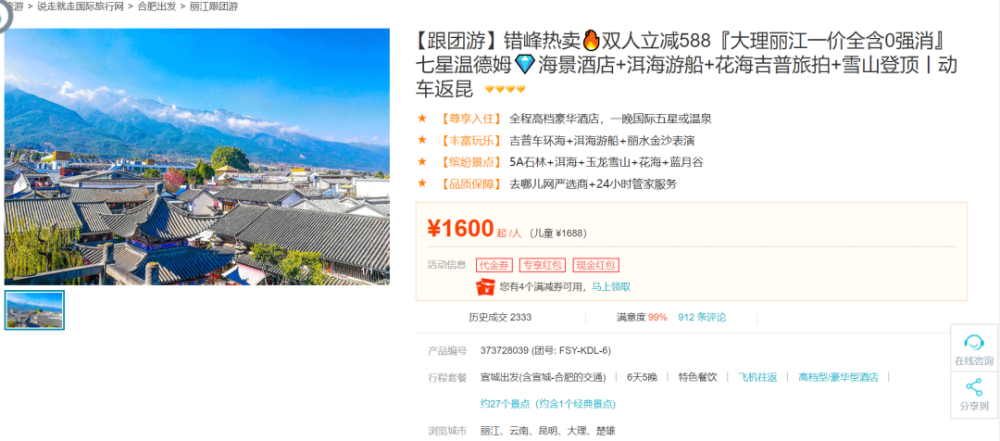Screen dimensions: 1000x441
Task: Select the 现金红包 tag
Action: [596, 265]
